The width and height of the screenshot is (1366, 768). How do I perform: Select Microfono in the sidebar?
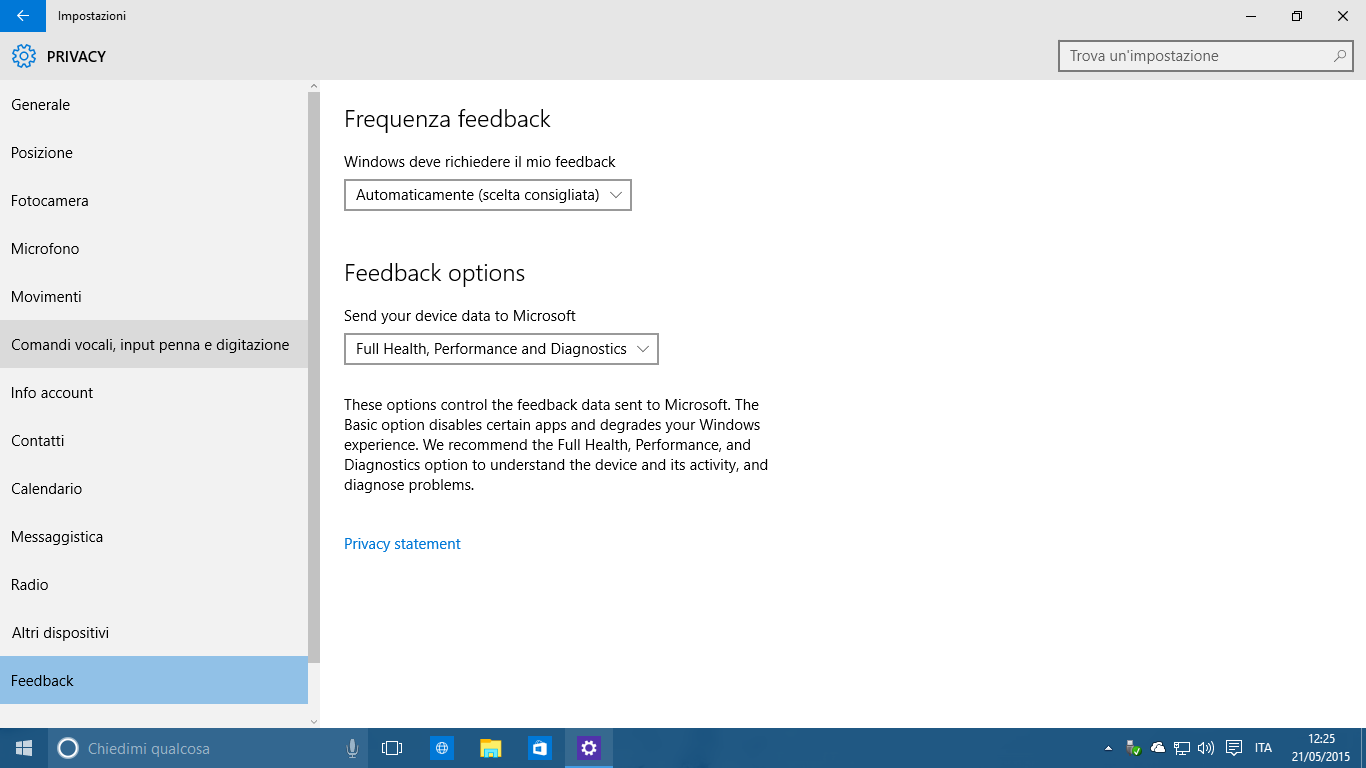point(154,249)
